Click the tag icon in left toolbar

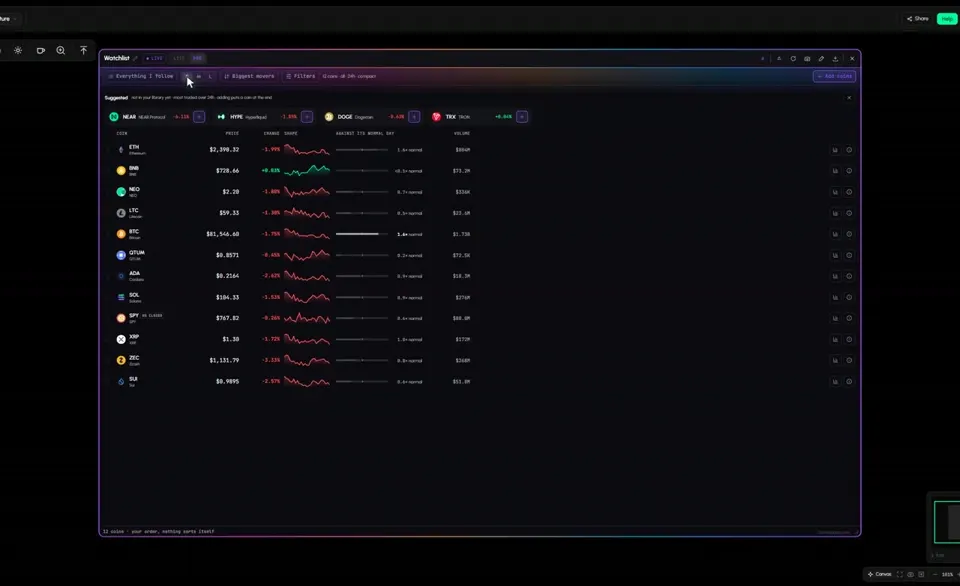point(40,50)
